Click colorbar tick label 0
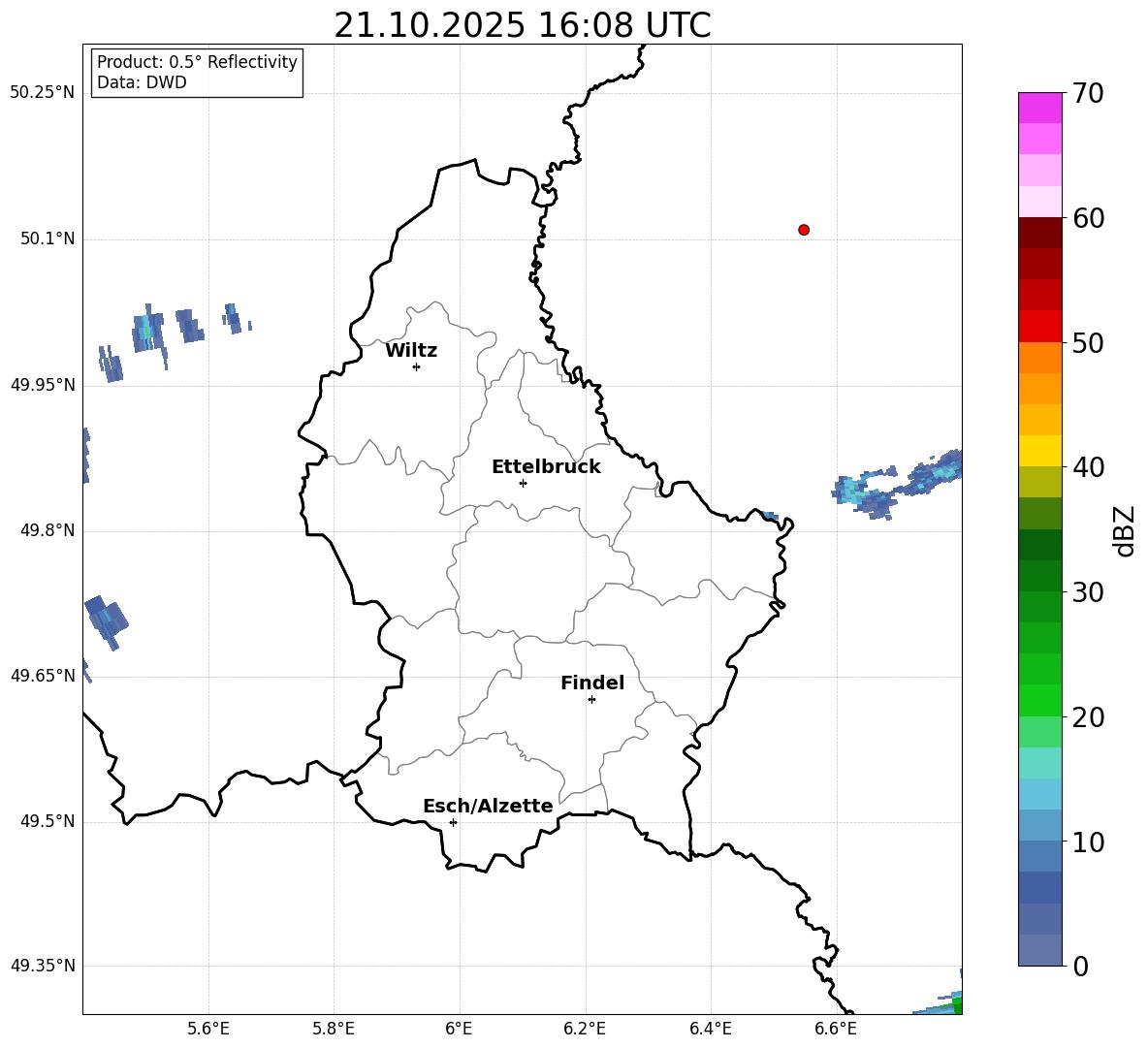Image resolution: width=1148 pixels, height=1048 pixels. pos(1080,967)
